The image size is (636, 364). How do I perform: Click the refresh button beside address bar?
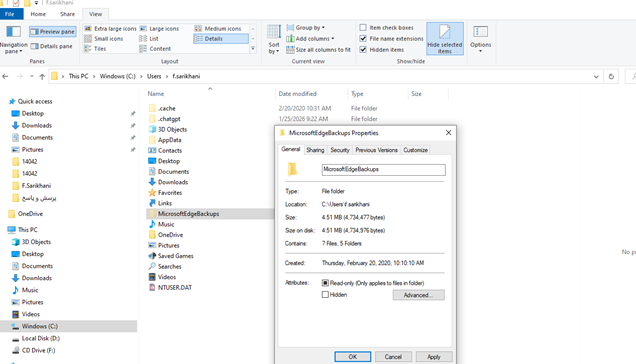point(611,76)
